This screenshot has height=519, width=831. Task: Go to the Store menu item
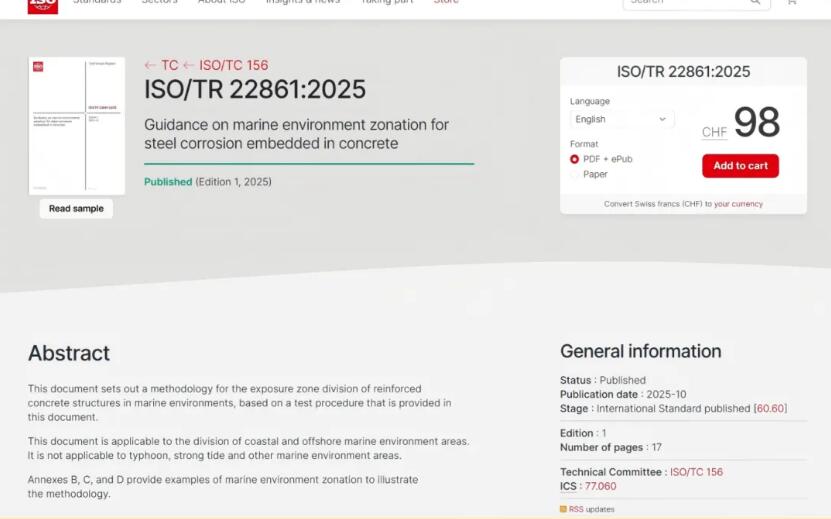point(446,3)
